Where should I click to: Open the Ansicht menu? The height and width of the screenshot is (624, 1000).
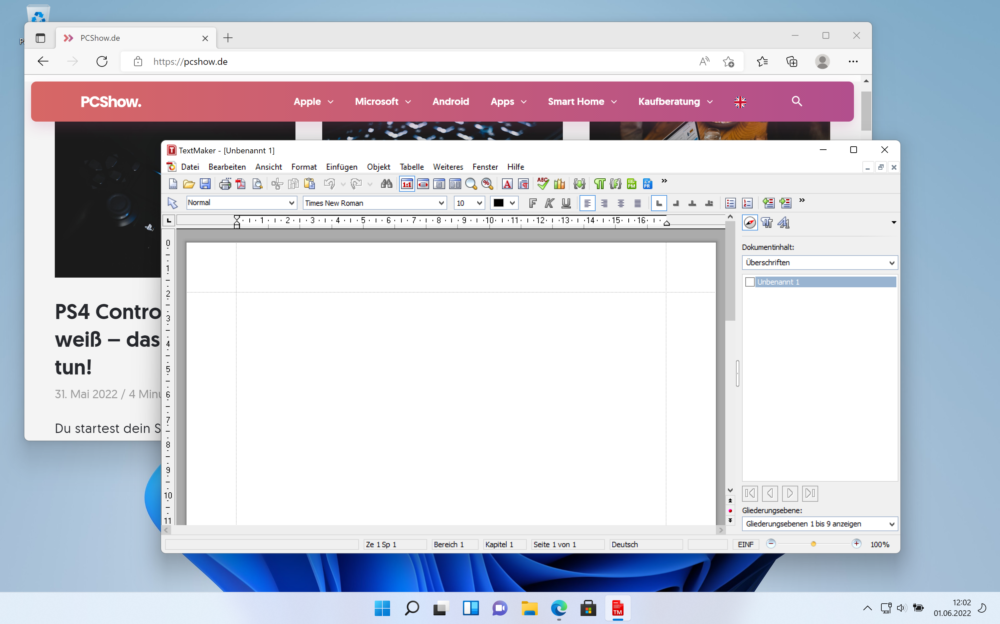pos(268,167)
